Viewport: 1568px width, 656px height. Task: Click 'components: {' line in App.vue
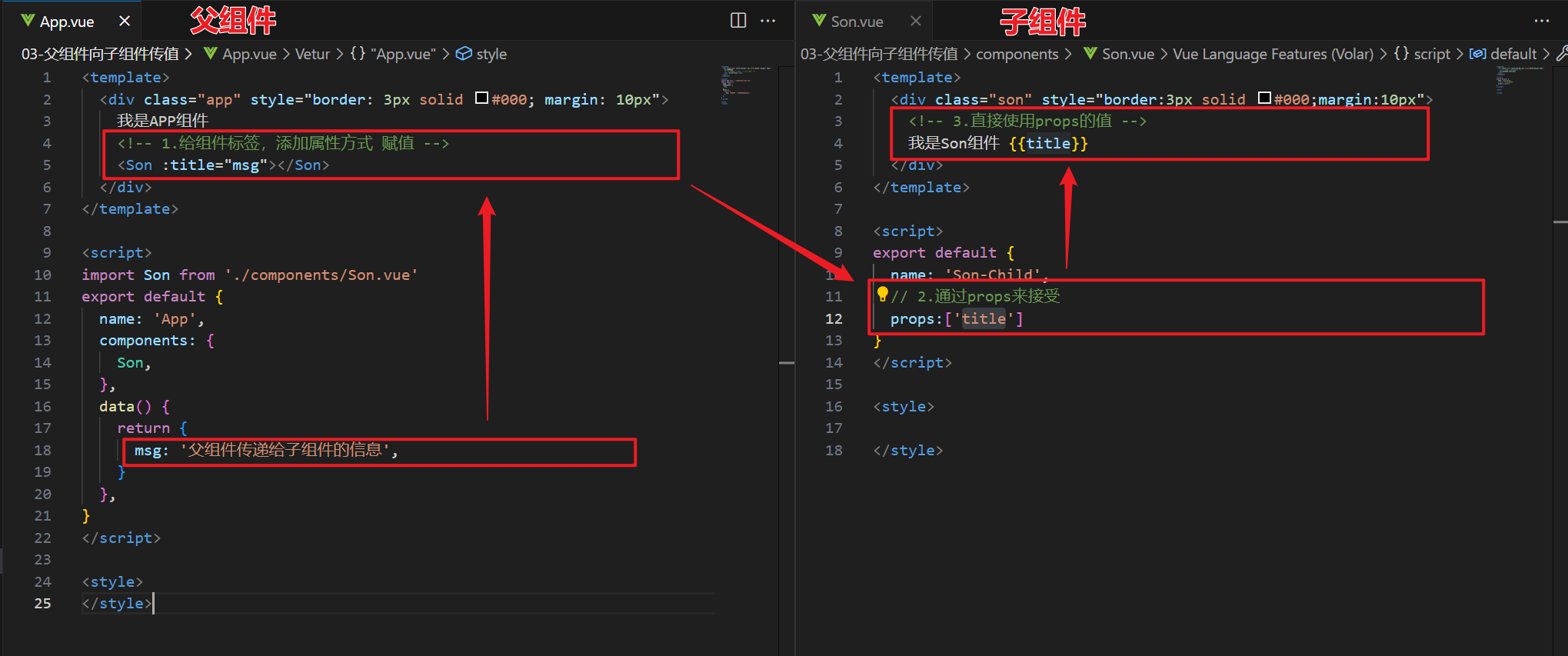click(x=157, y=341)
